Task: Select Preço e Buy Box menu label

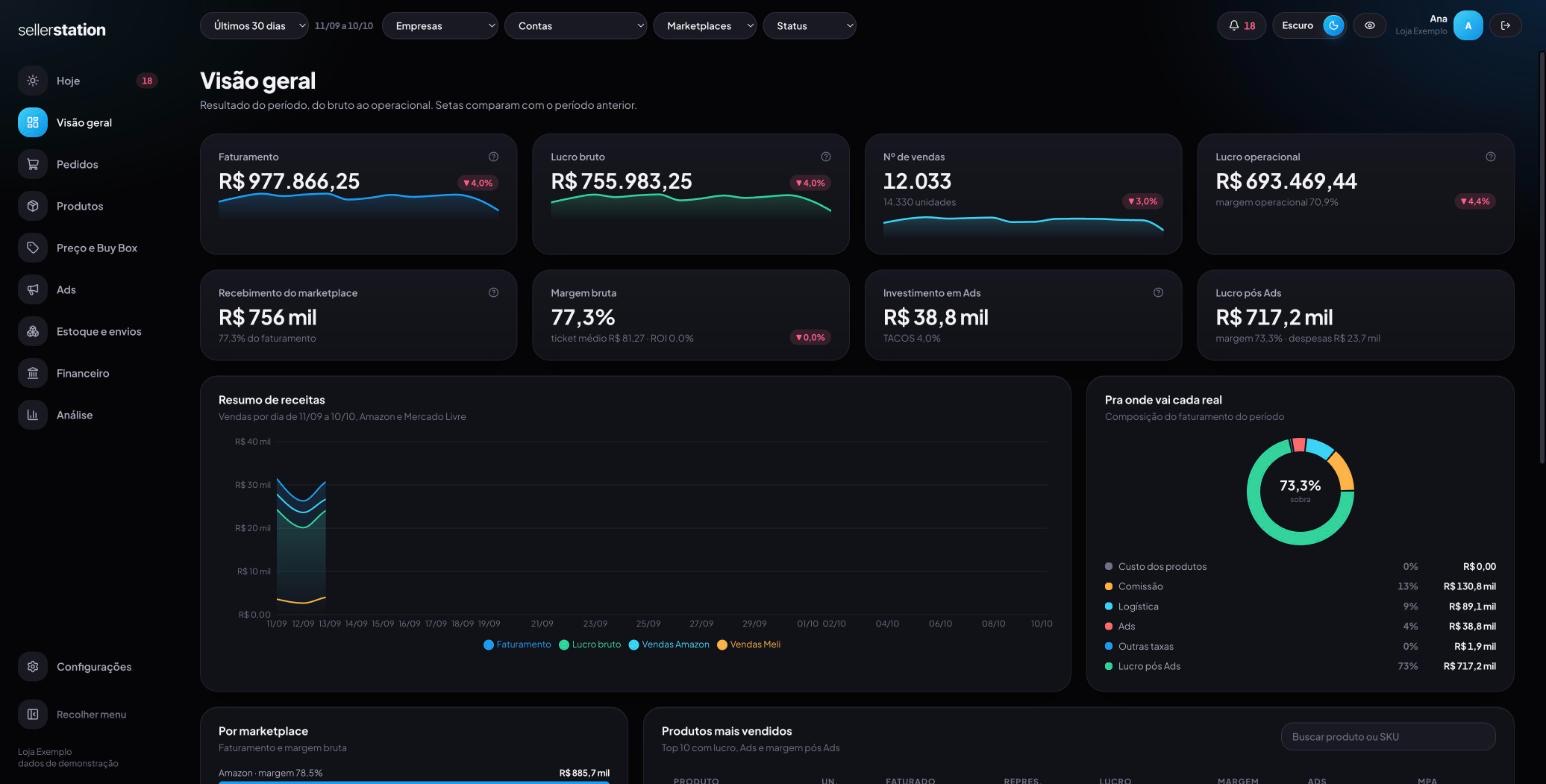Action: (x=97, y=248)
